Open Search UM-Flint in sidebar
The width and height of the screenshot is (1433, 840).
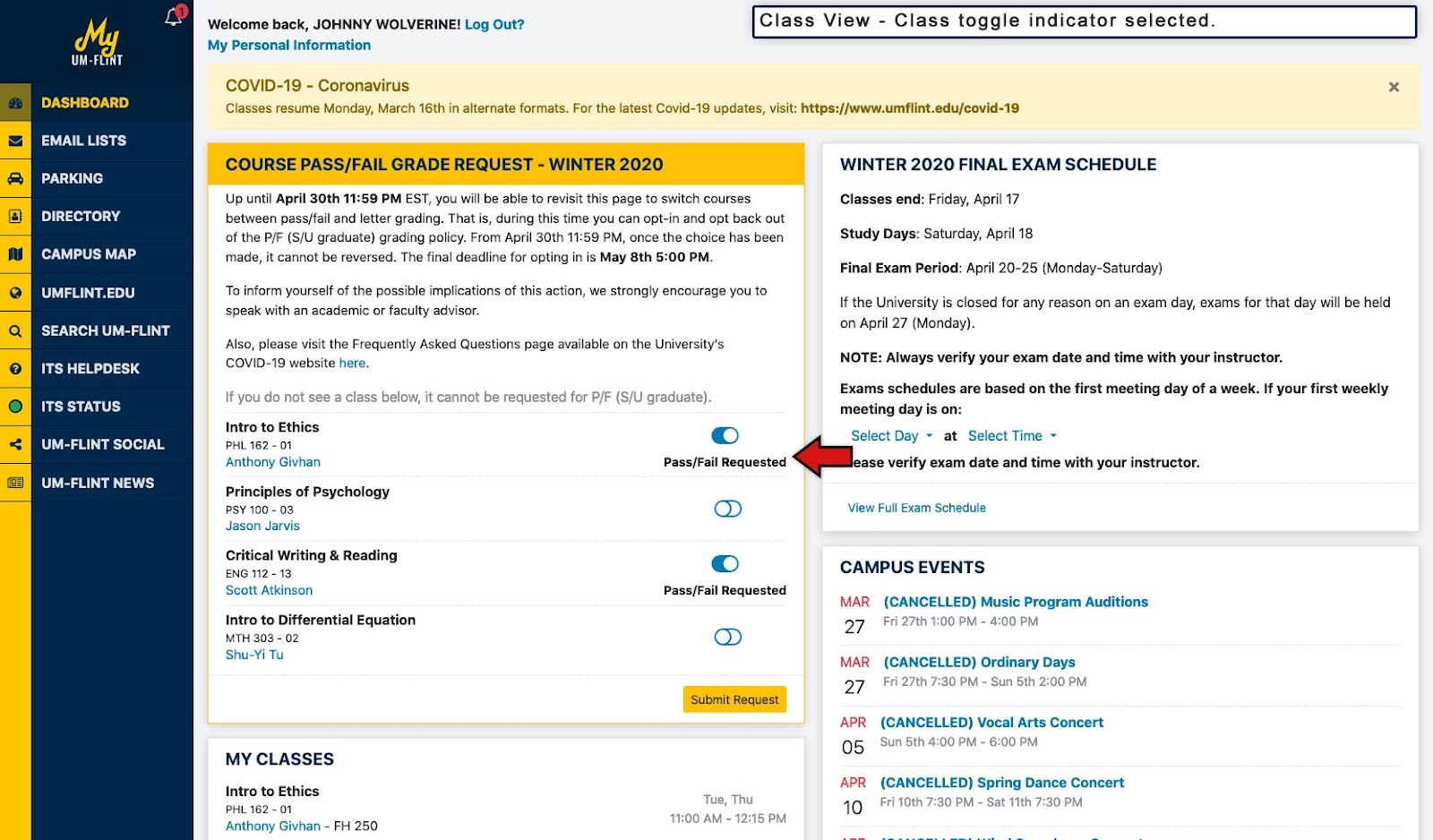click(x=106, y=330)
